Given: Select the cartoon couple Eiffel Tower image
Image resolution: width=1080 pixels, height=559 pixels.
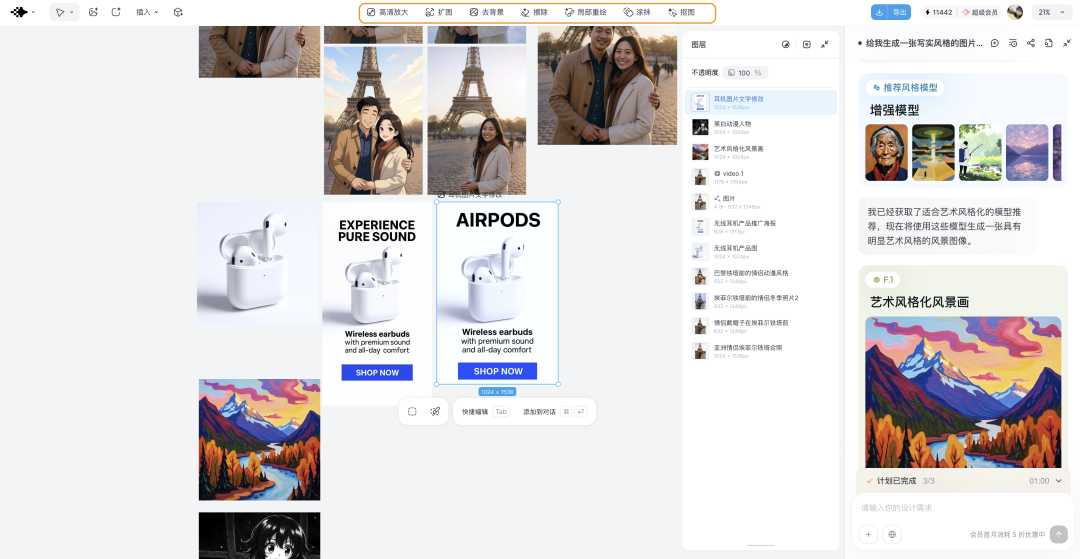Looking at the screenshot, I should pyautogui.click(x=373, y=120).
